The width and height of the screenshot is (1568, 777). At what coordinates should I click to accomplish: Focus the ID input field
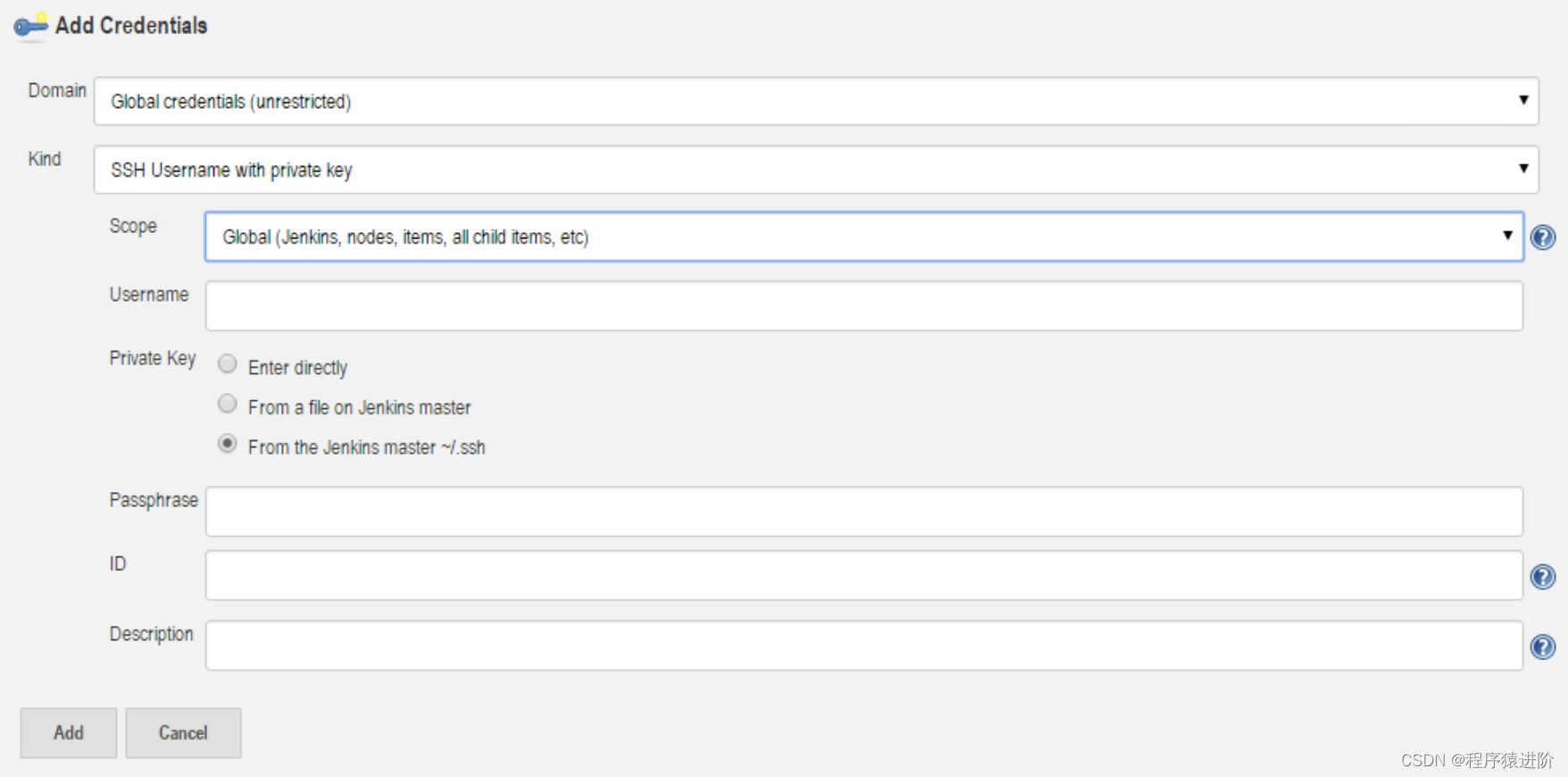coord(864,575)
